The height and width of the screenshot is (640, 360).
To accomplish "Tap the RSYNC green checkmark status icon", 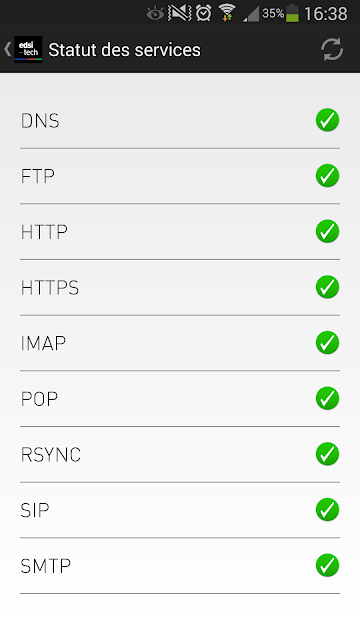I will click(327, 454).
